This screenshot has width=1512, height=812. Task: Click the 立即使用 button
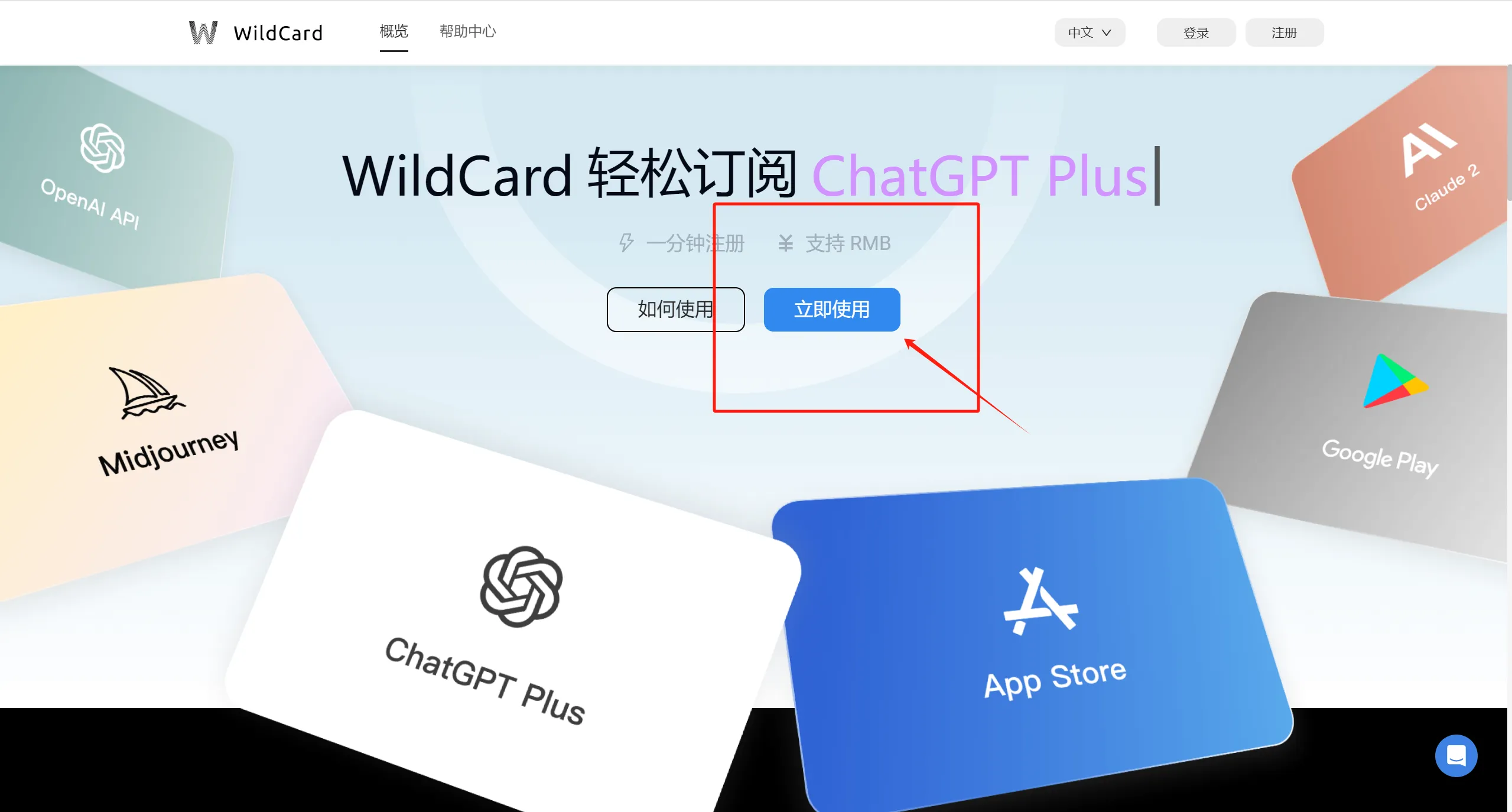pyautogui.click(x=832, y=309)
